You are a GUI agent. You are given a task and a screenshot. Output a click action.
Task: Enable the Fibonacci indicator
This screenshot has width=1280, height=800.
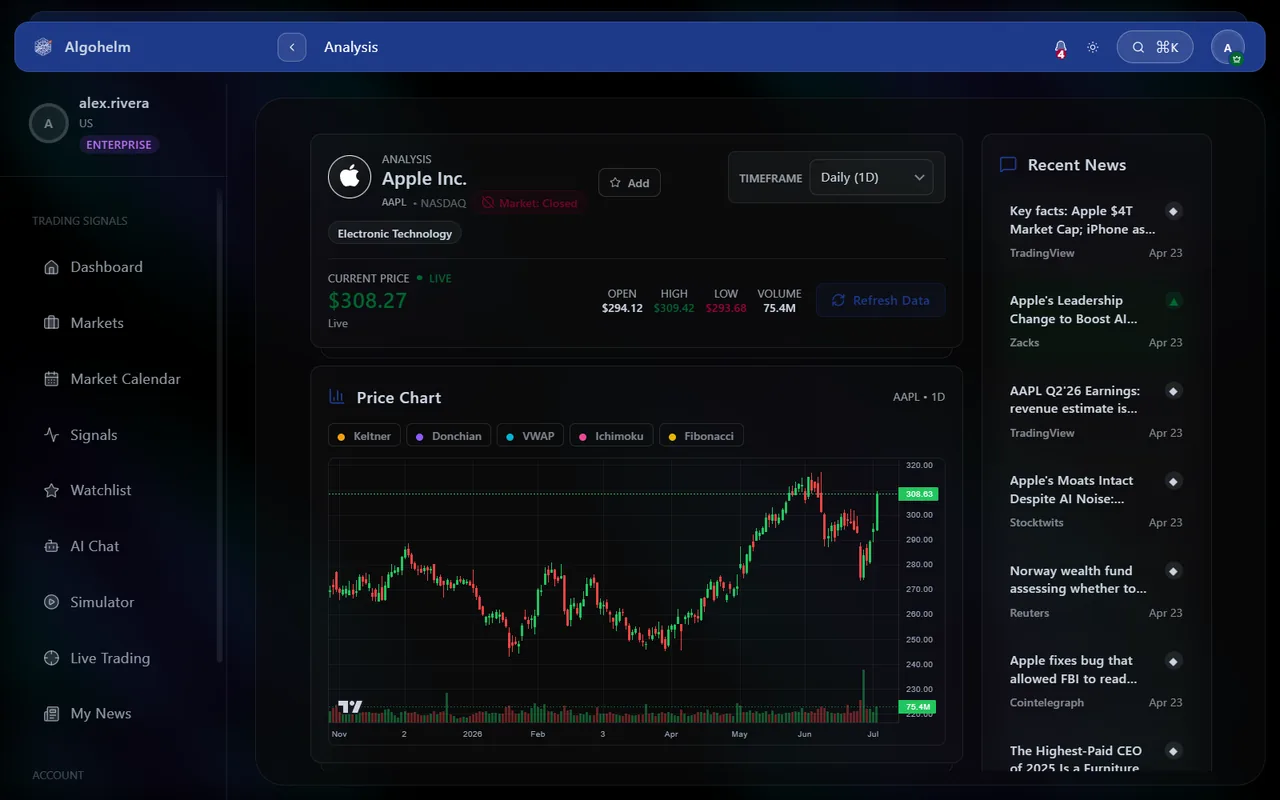tap(701, 436)
